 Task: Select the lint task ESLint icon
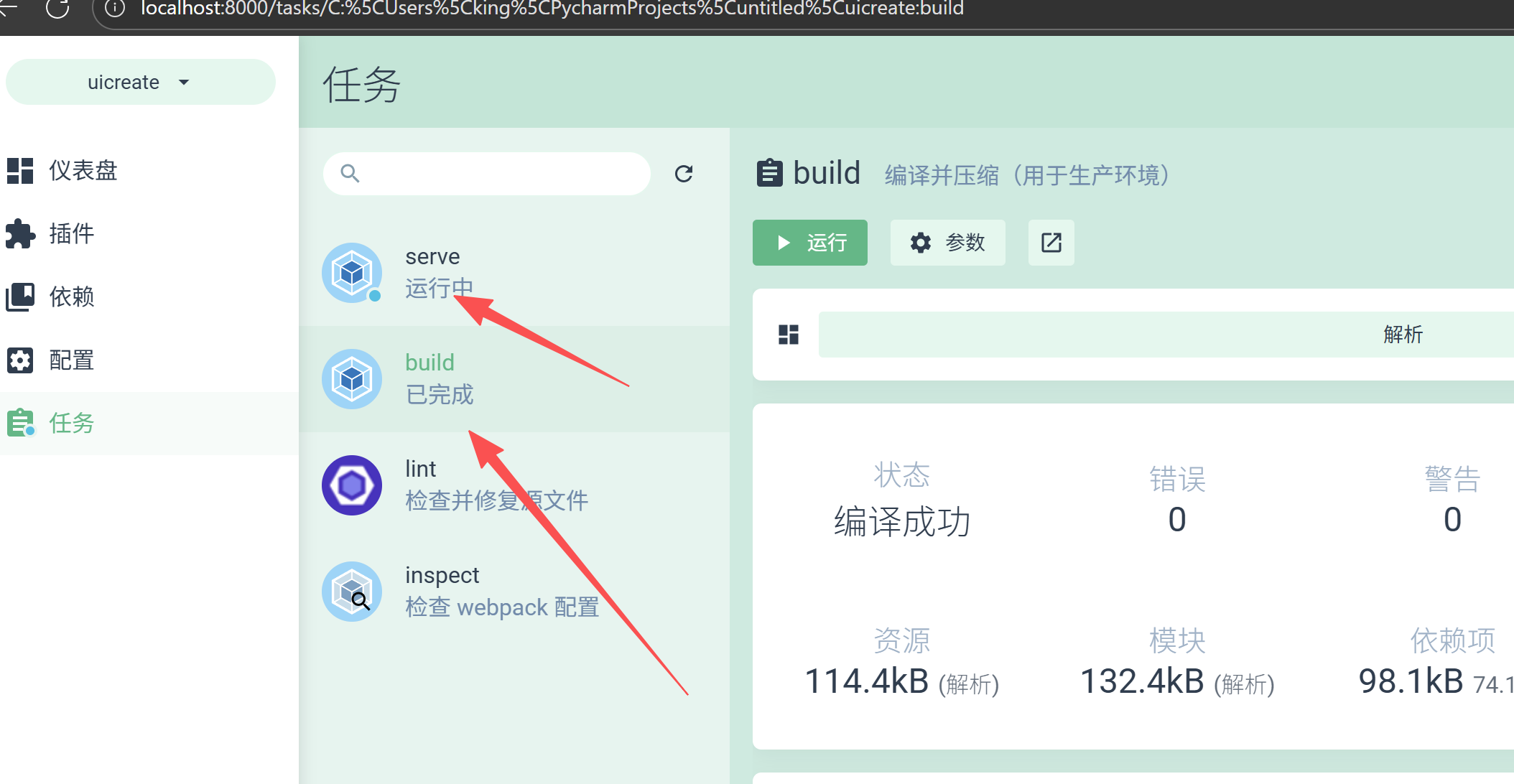pyautogui.click(x=352, y=485)
